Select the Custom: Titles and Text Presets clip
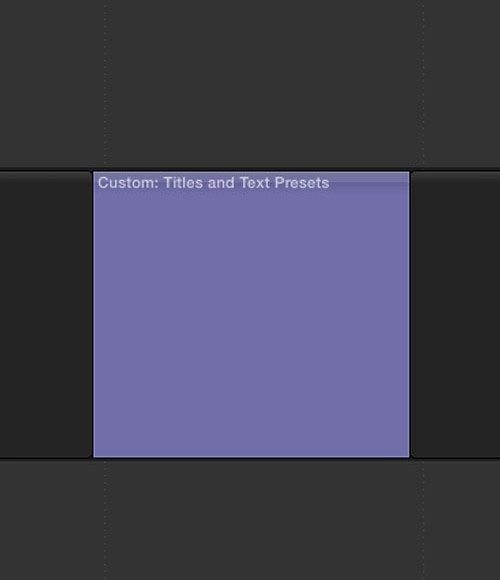 (251, 314)
